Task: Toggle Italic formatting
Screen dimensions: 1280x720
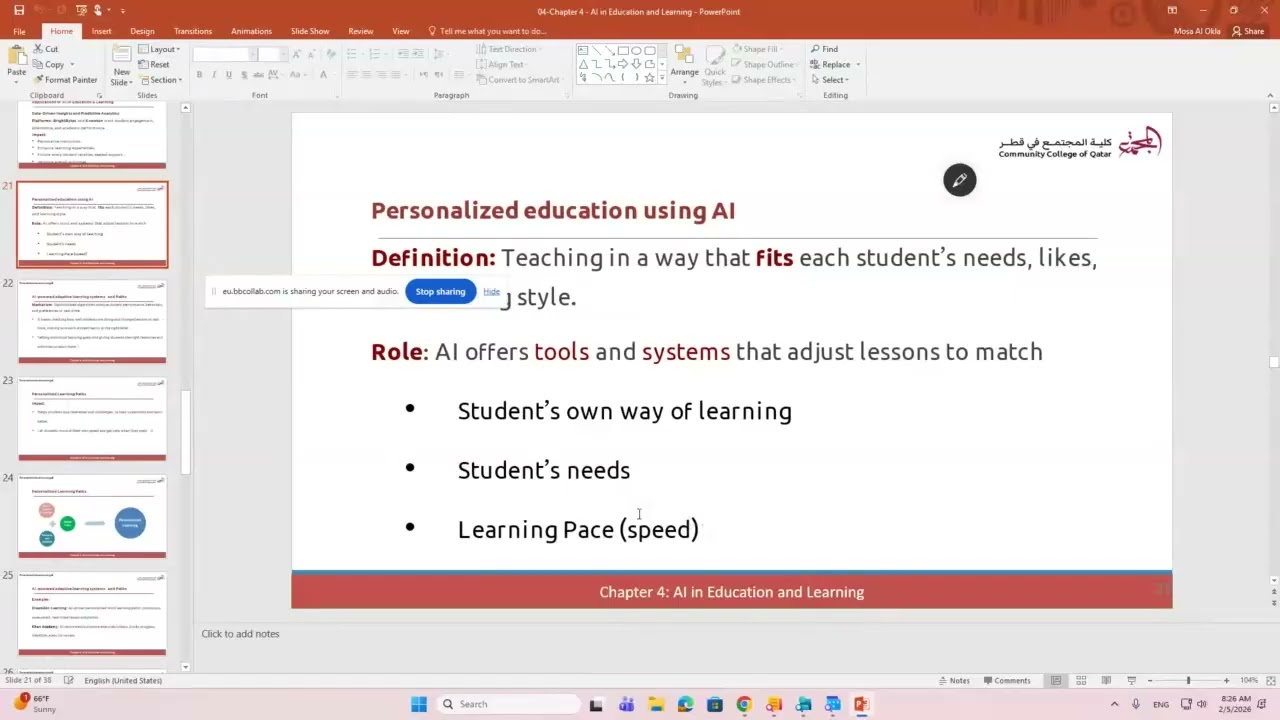Action: (214, 75)
